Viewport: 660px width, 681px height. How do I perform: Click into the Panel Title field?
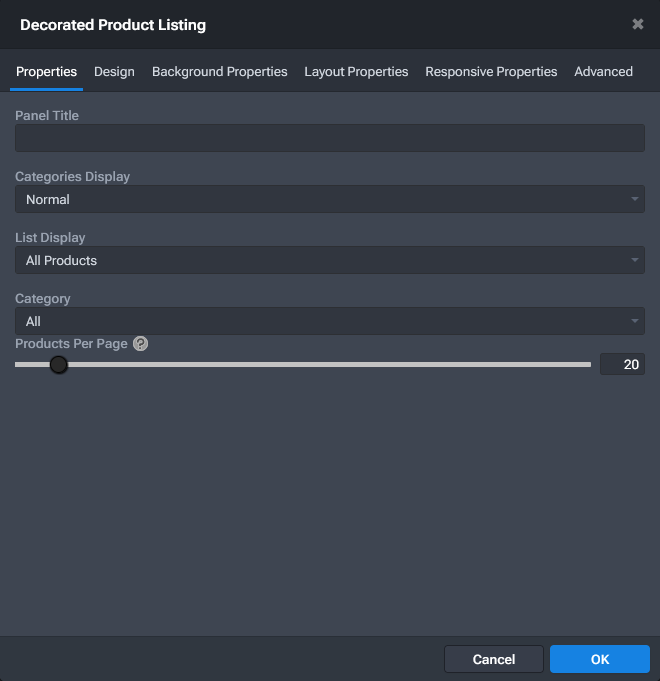pos(330,138)
